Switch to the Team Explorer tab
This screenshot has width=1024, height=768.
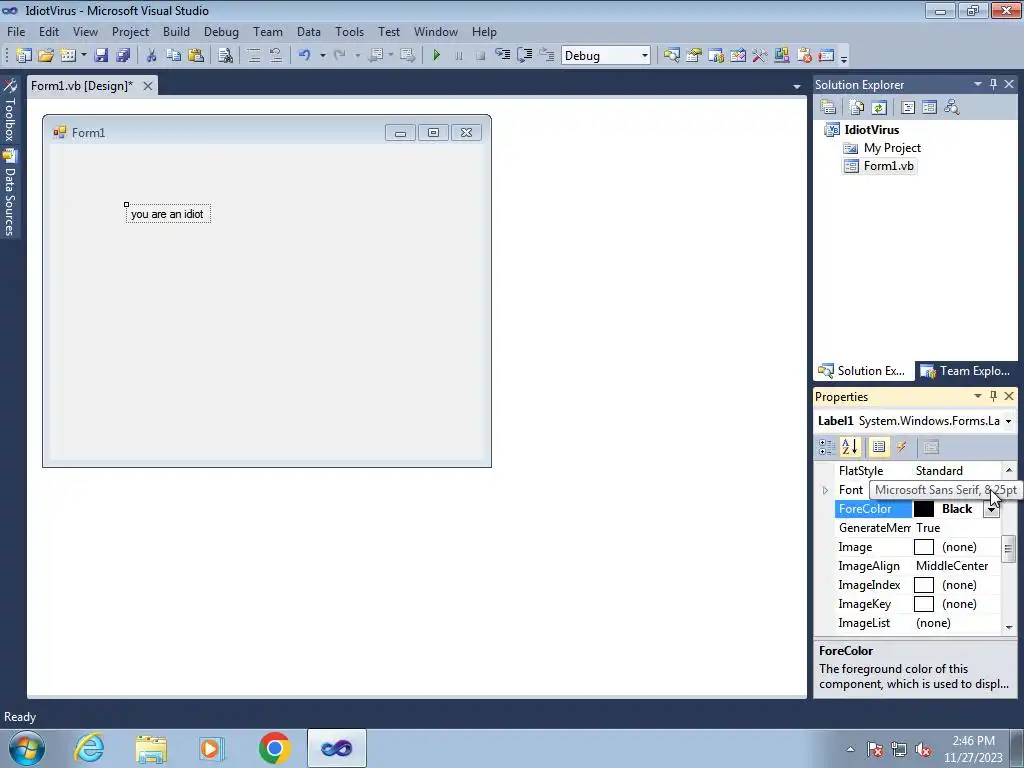pos(966,371)
